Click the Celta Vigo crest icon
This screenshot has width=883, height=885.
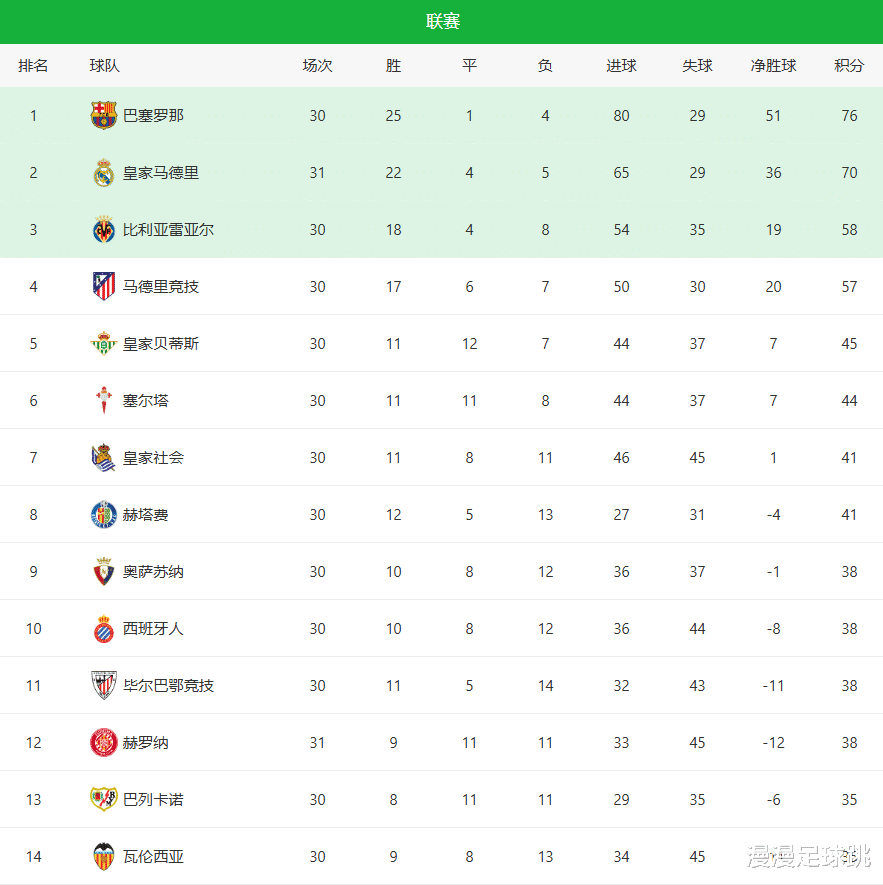tap(104, 401)
